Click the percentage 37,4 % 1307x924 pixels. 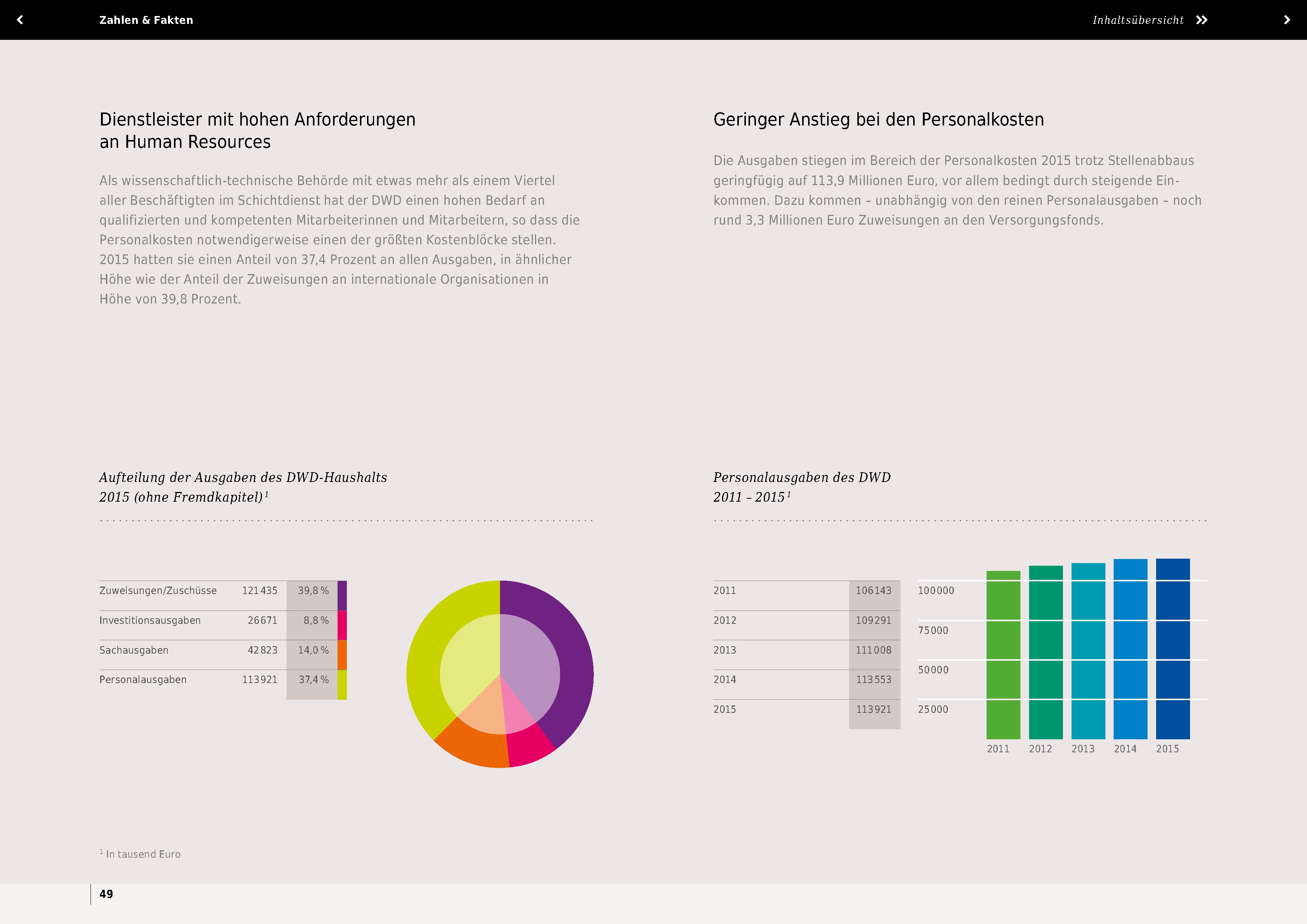[313, 679]
